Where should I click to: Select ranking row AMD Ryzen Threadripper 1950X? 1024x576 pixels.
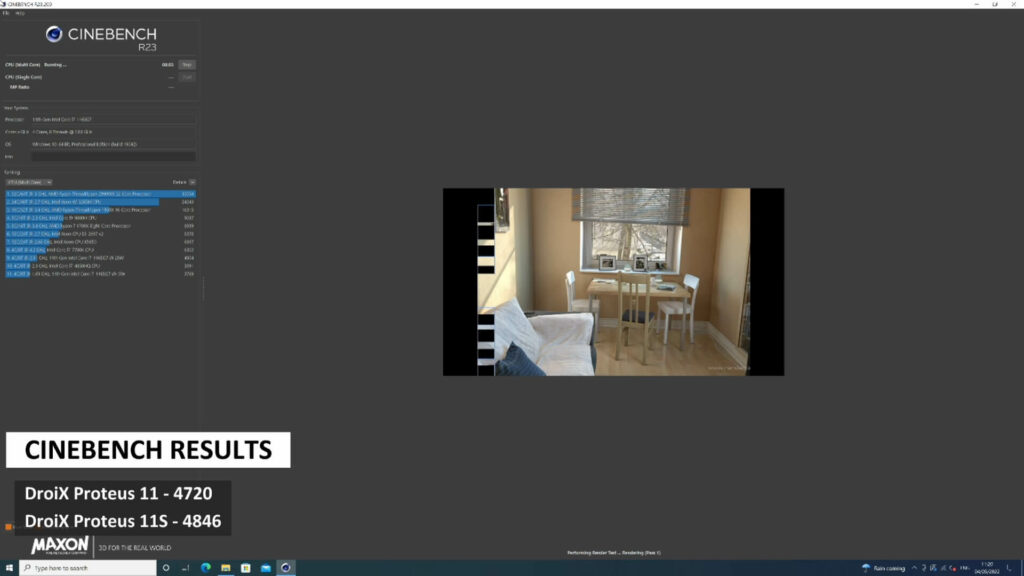101,210
